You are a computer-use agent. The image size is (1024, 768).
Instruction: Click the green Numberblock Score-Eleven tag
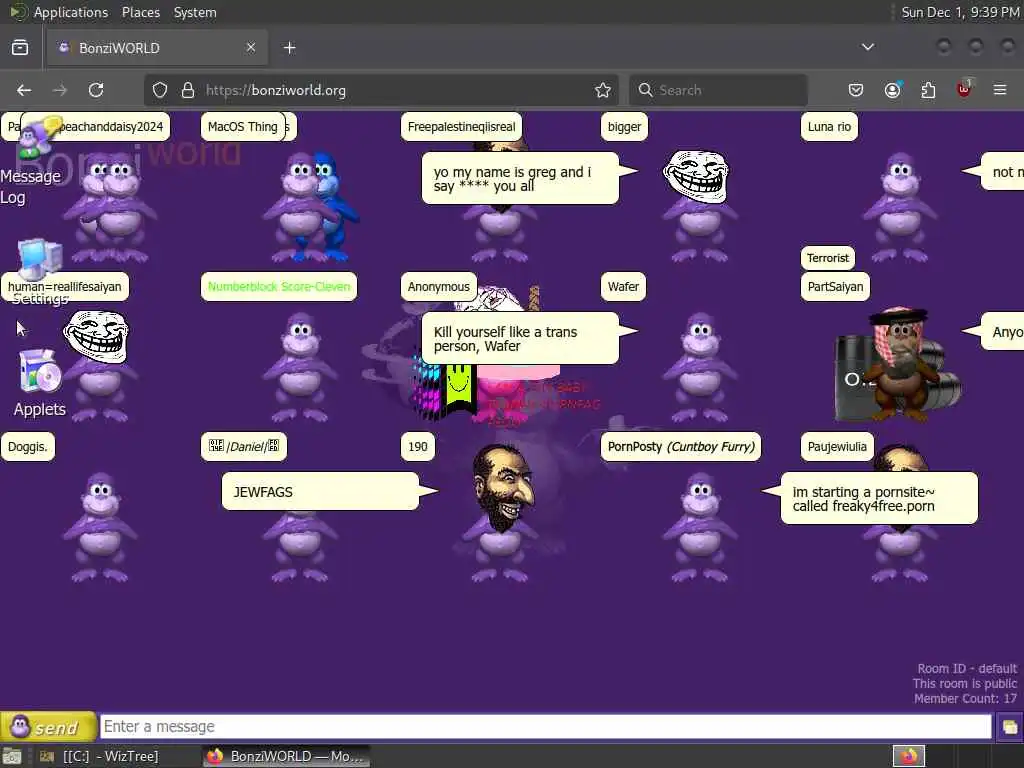[x=279, y=286]
